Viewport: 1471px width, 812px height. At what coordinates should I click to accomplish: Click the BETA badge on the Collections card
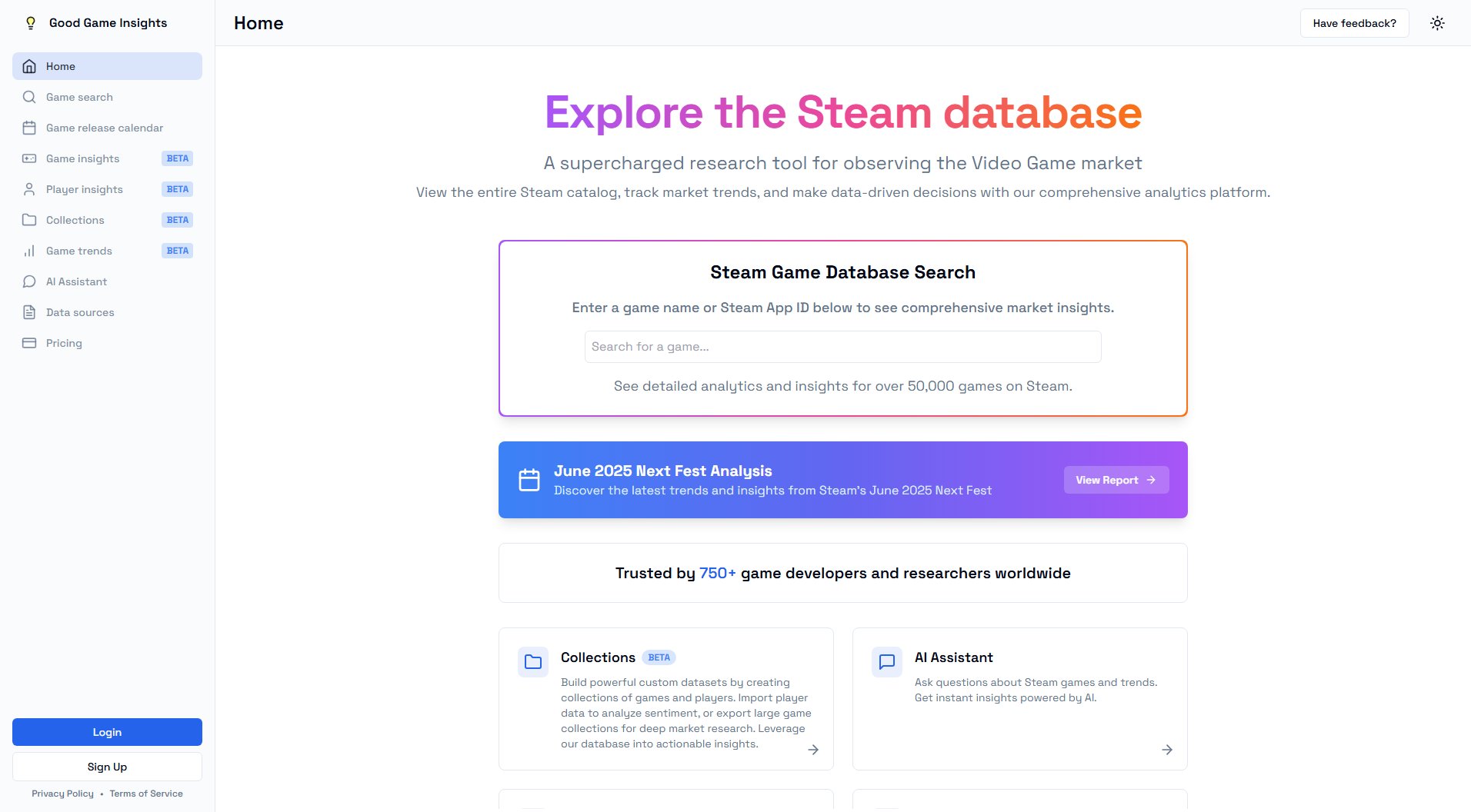tap(659, 657)
